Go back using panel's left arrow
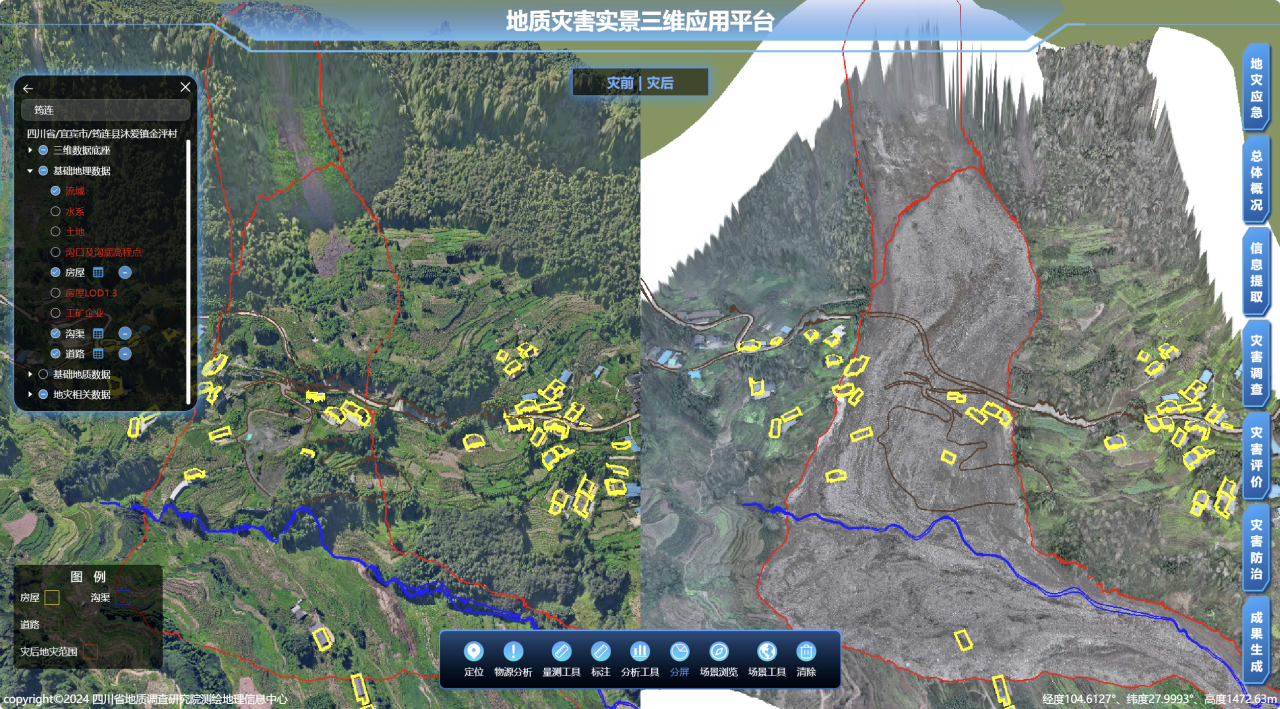 pyautogui.click(x=28, y=88)
